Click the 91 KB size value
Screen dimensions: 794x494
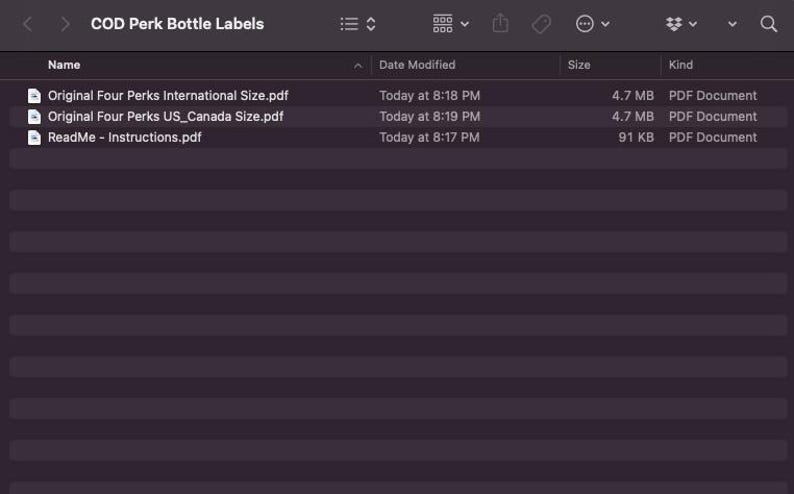[636, 137]
